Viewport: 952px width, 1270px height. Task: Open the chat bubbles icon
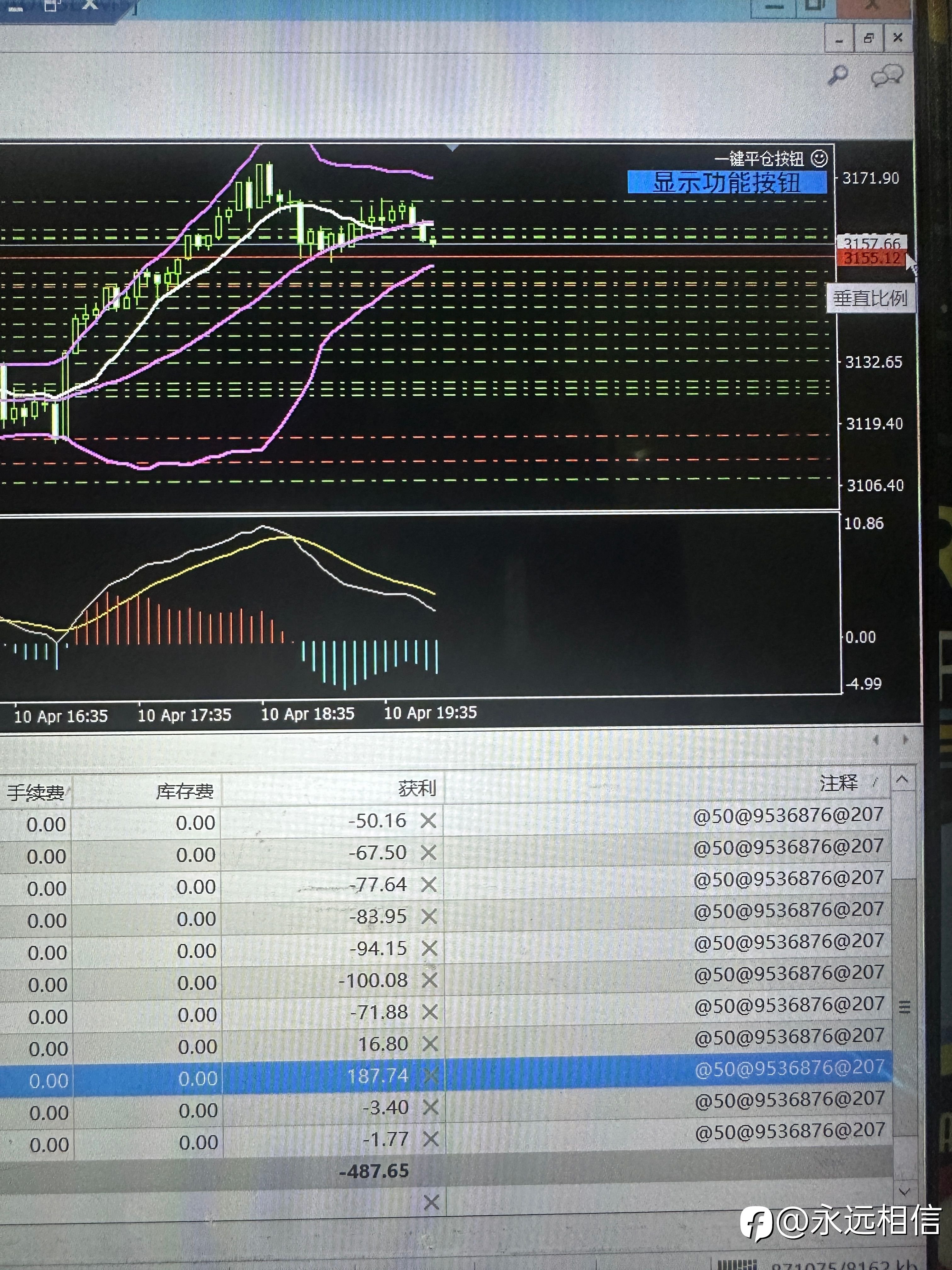[x=887, y=76]
